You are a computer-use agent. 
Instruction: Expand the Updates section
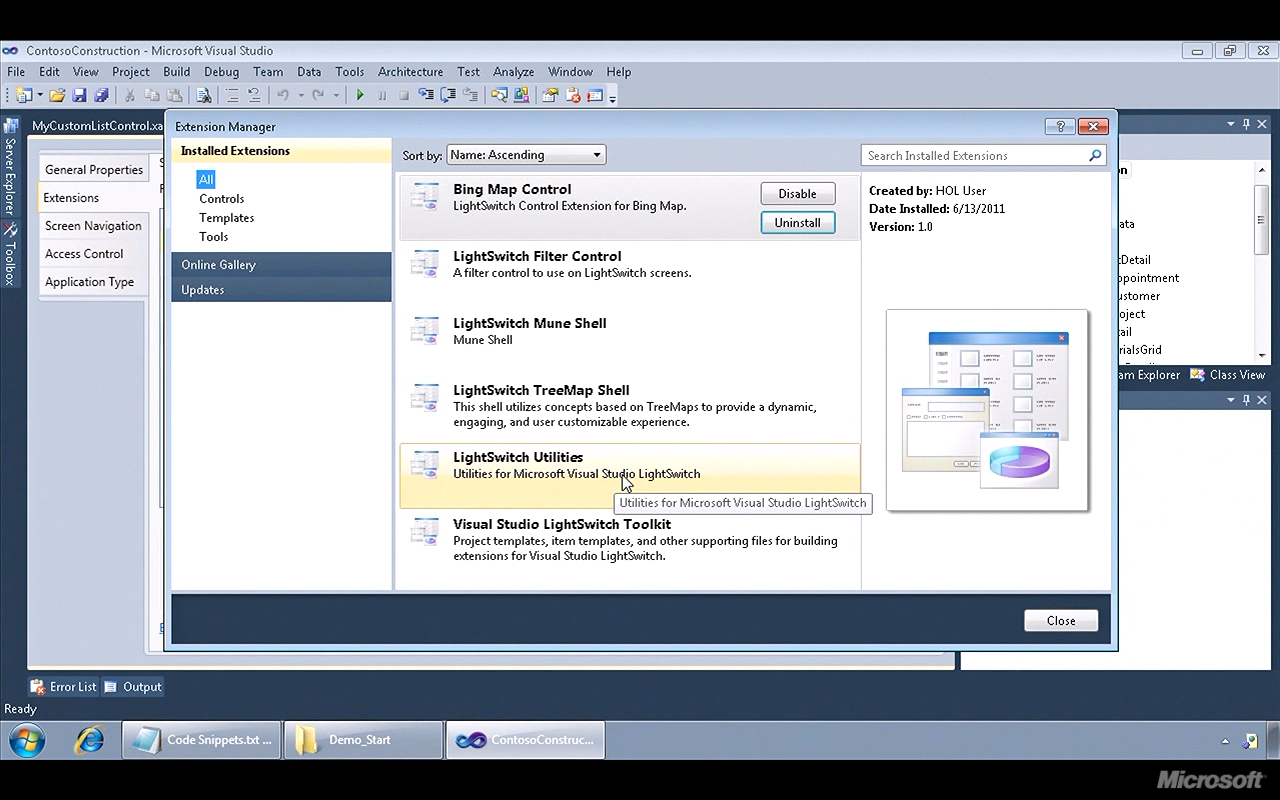coord(281,290)
